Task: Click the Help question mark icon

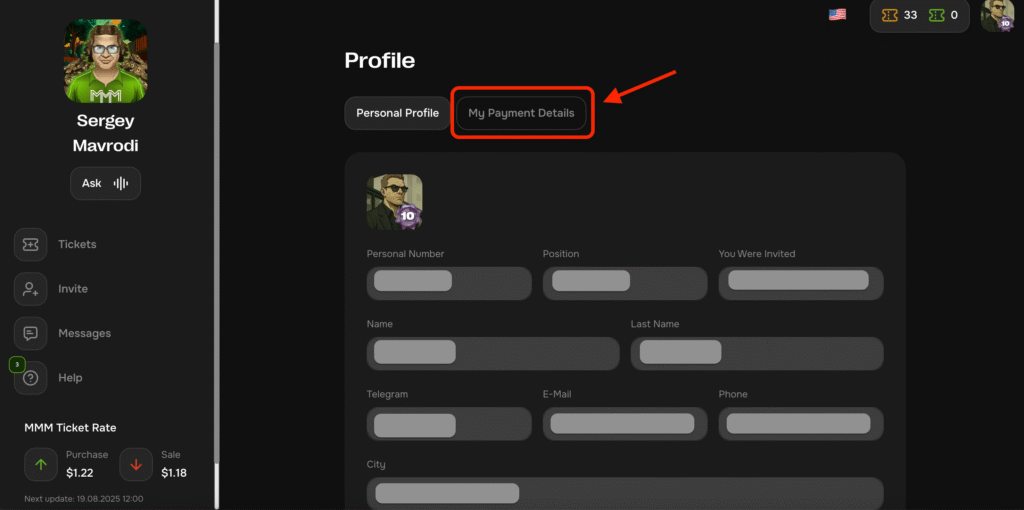Action: tap(31, 378)
